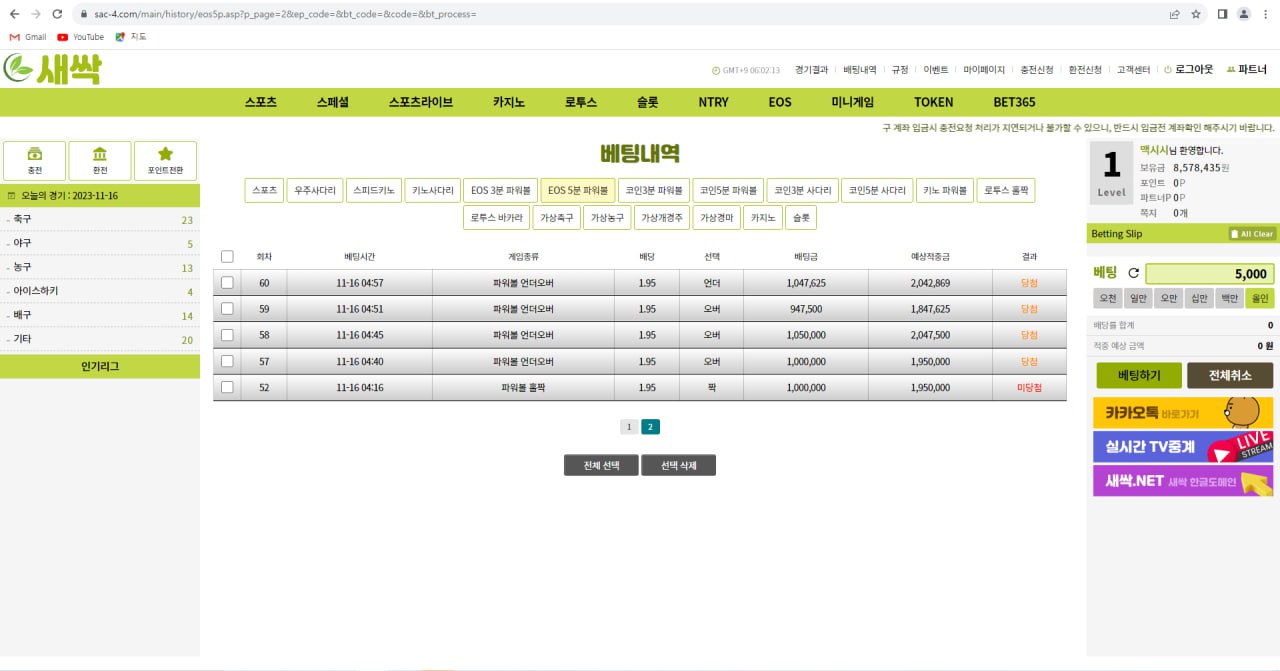Click the browser share page icon
Image resolution: width=1280 pixels, height=671 pixels.
pos(1174,14)
